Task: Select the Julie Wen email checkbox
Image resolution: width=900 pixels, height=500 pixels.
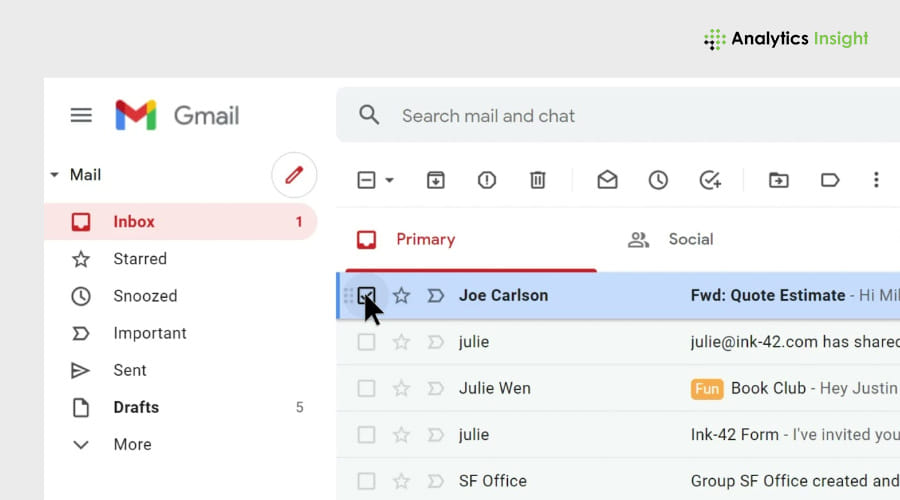Action: coord(366,389)
